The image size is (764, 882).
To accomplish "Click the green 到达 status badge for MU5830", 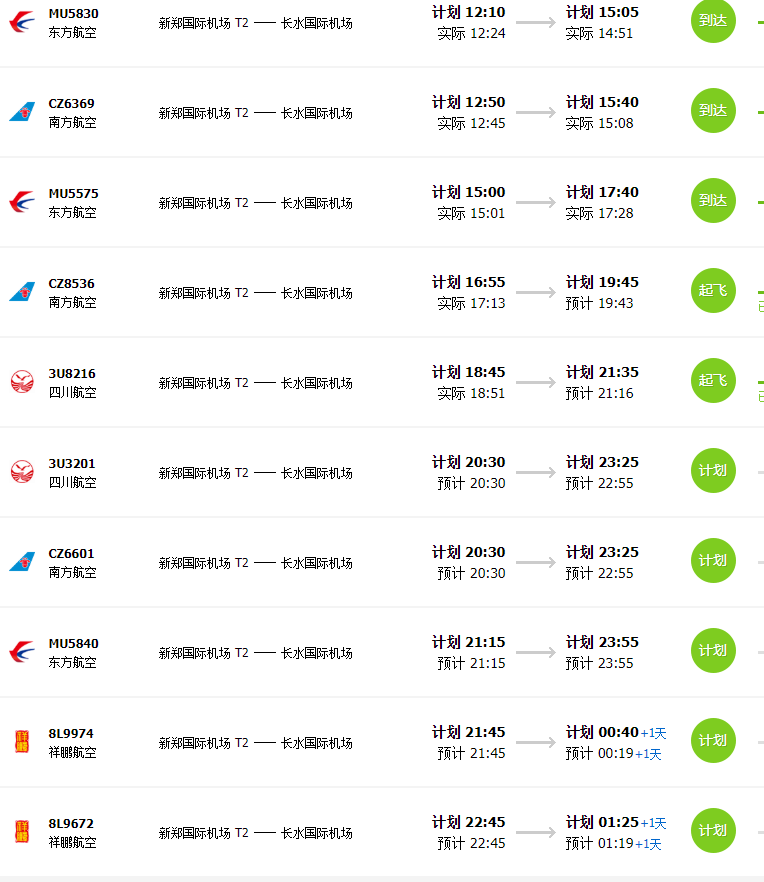I will click(x=713, y=21).
